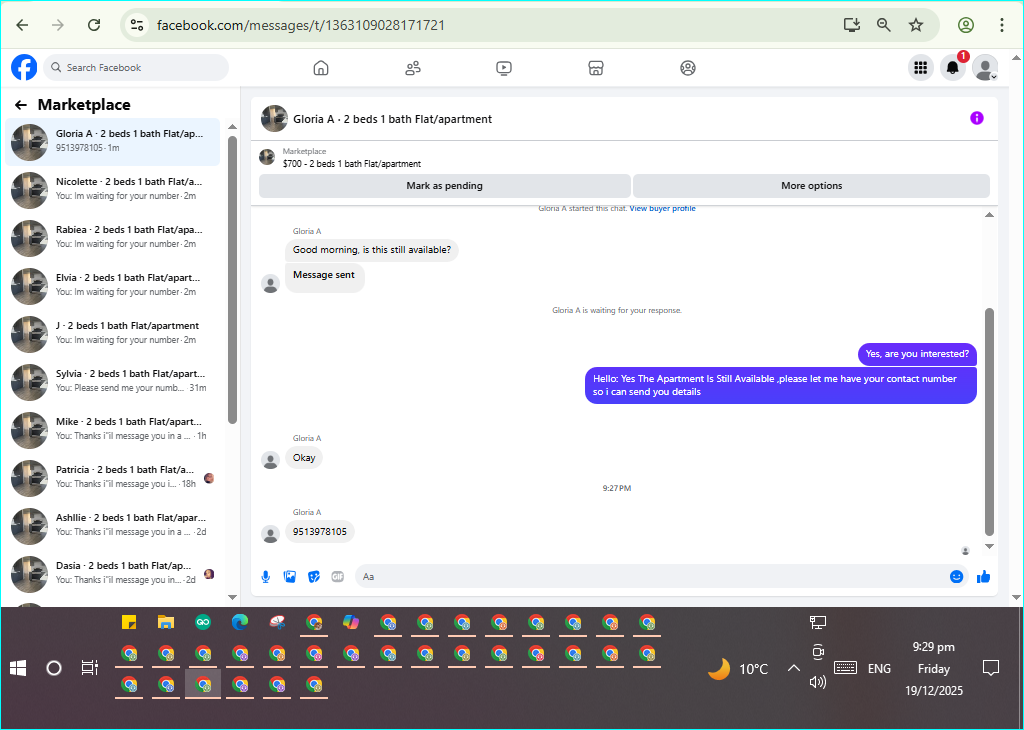
Task: Open Dasia conversation in list
Action: (113, 574)
